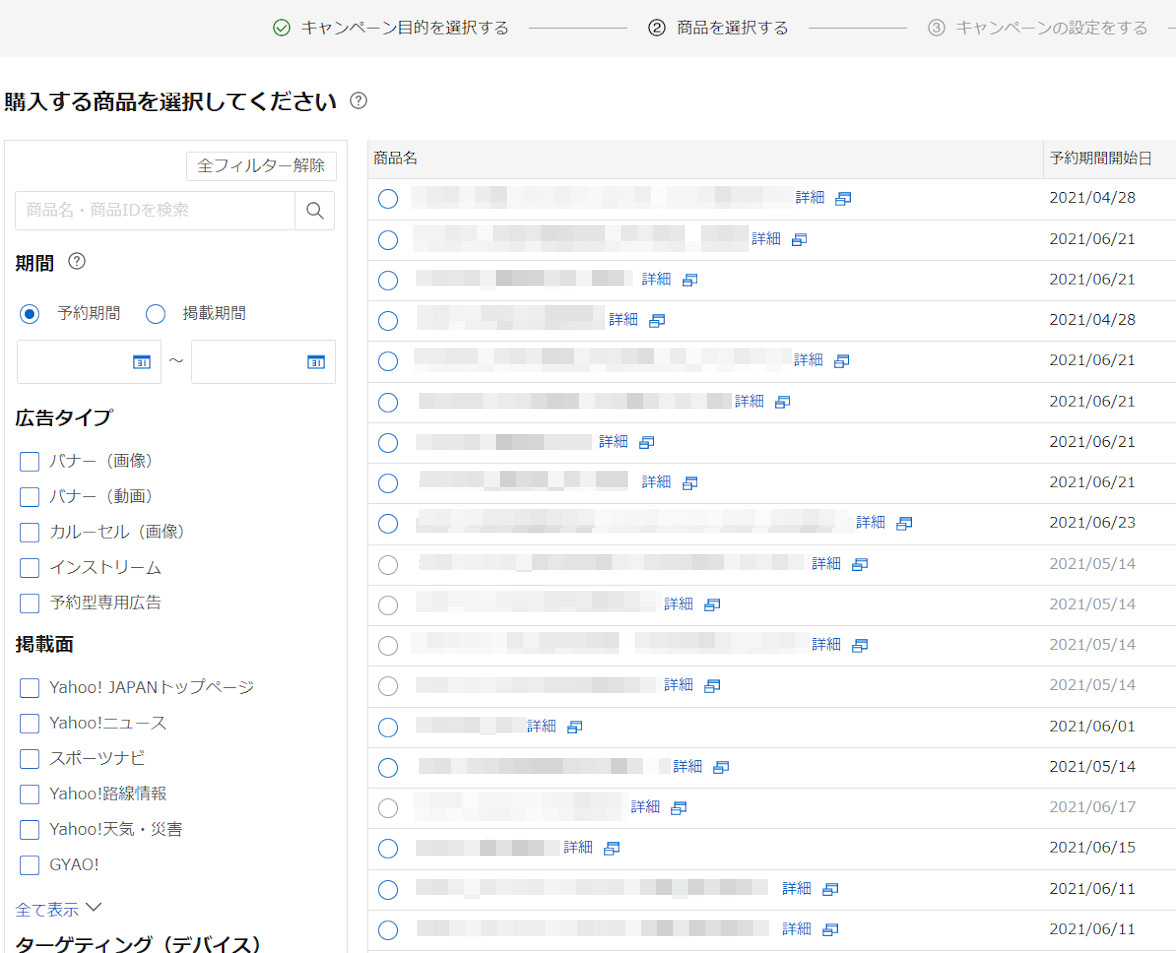Click the 全フィルター解除 button

click(261, 166)
